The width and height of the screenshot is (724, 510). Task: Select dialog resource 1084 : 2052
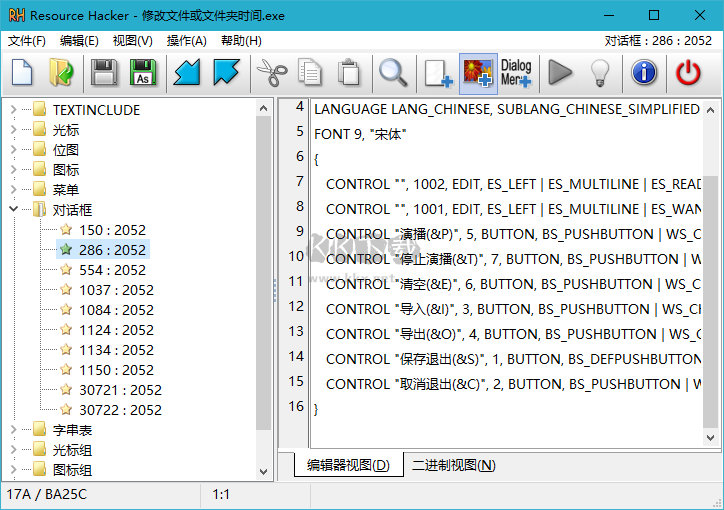click(116, 310)
